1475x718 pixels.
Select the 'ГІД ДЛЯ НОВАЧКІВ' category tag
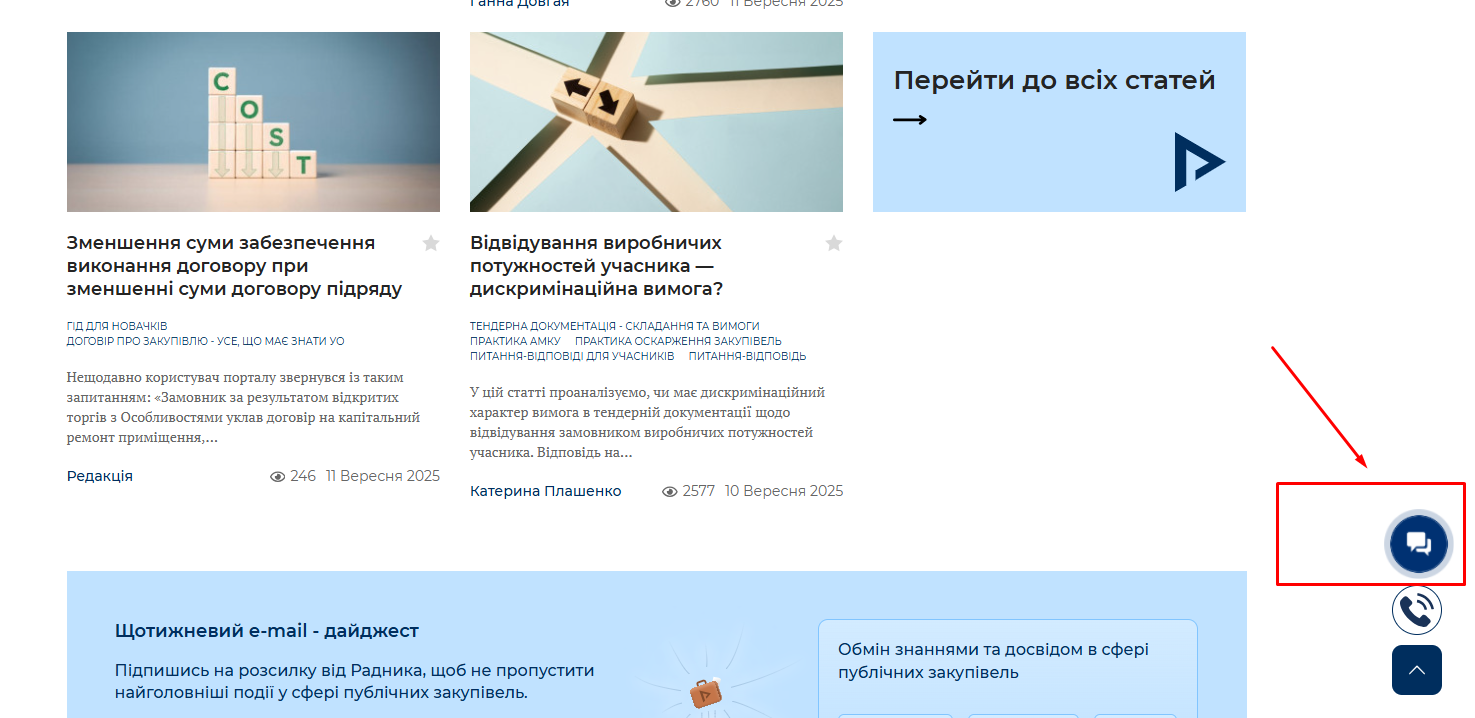pyautogui.click(x=117, y=326)
